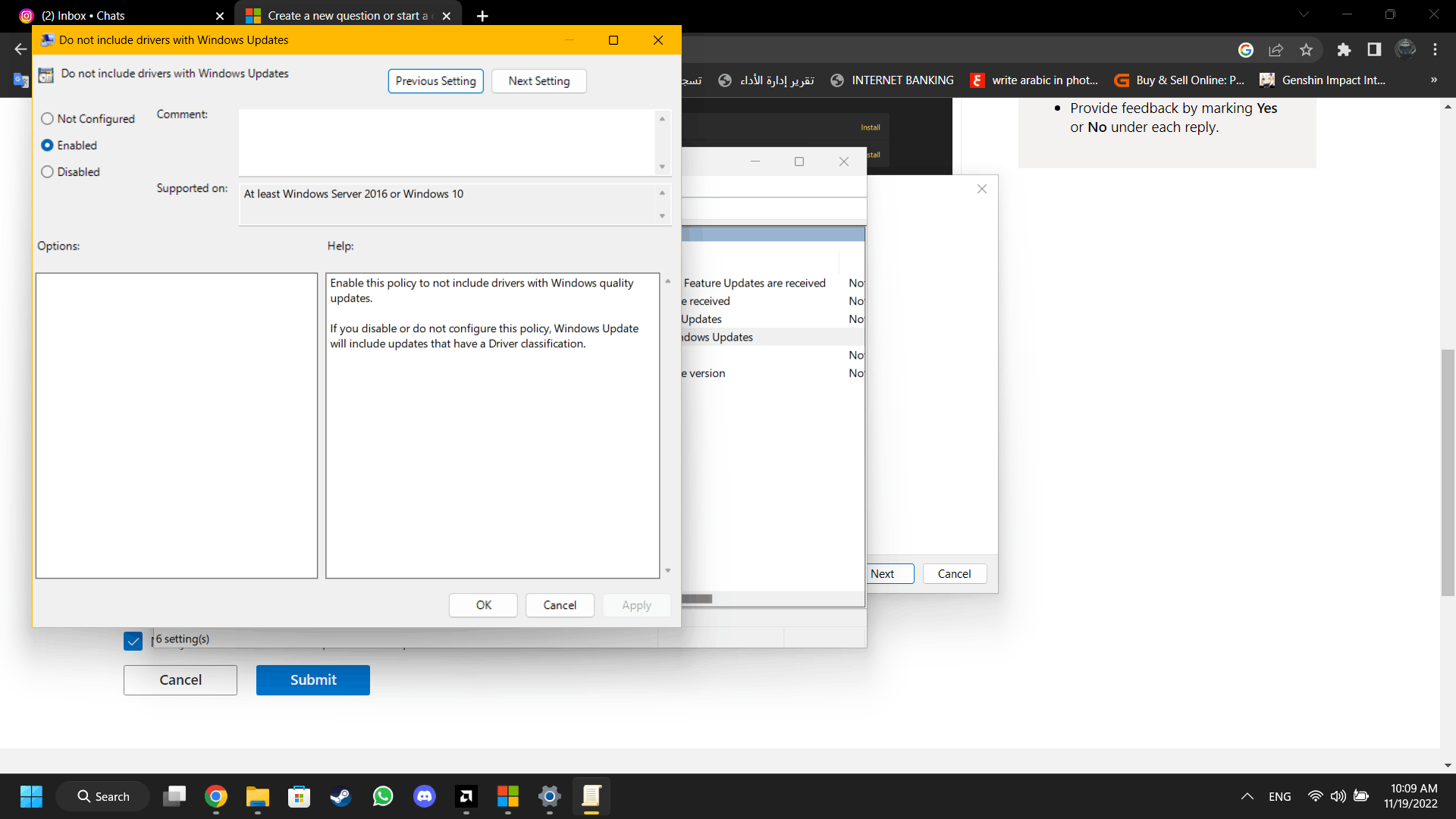Bookmark this page with star icon
Viewport: 1456px width, 819px height.
point(1306,50)
